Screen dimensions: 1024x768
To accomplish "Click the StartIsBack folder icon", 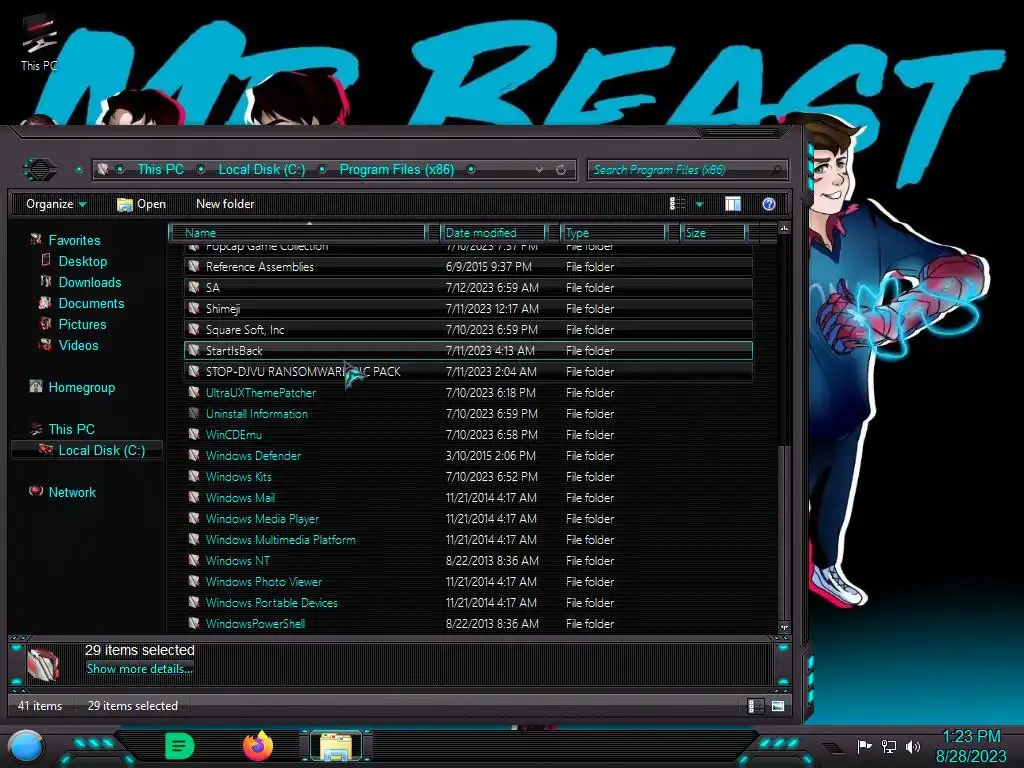I will coord(193,351).
